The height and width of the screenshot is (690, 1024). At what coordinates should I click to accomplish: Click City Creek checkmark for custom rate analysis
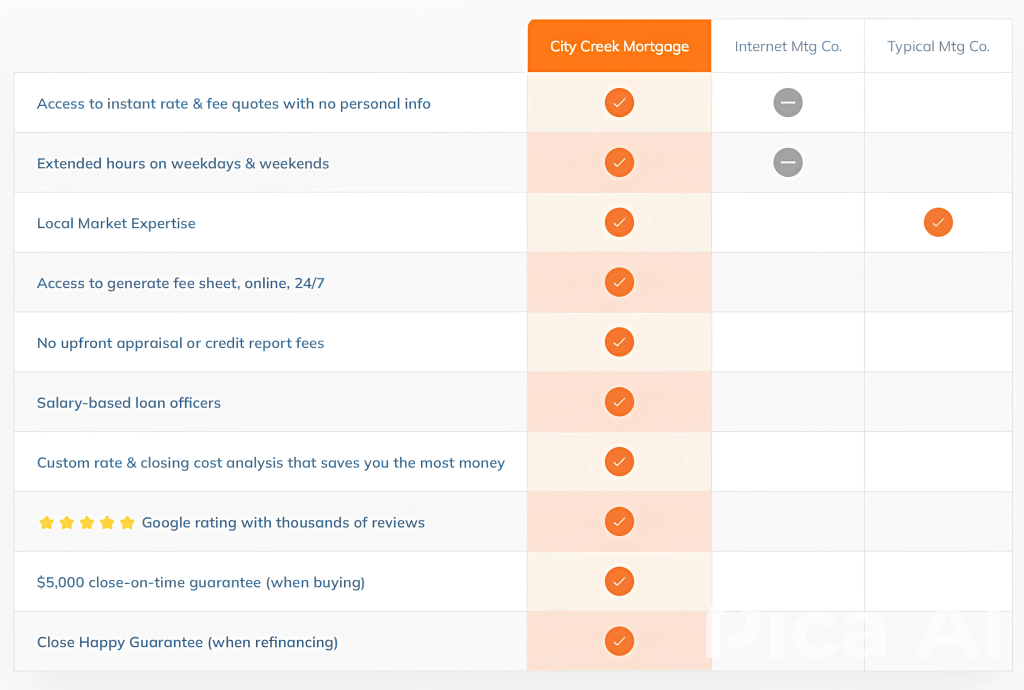pos(619,462)
